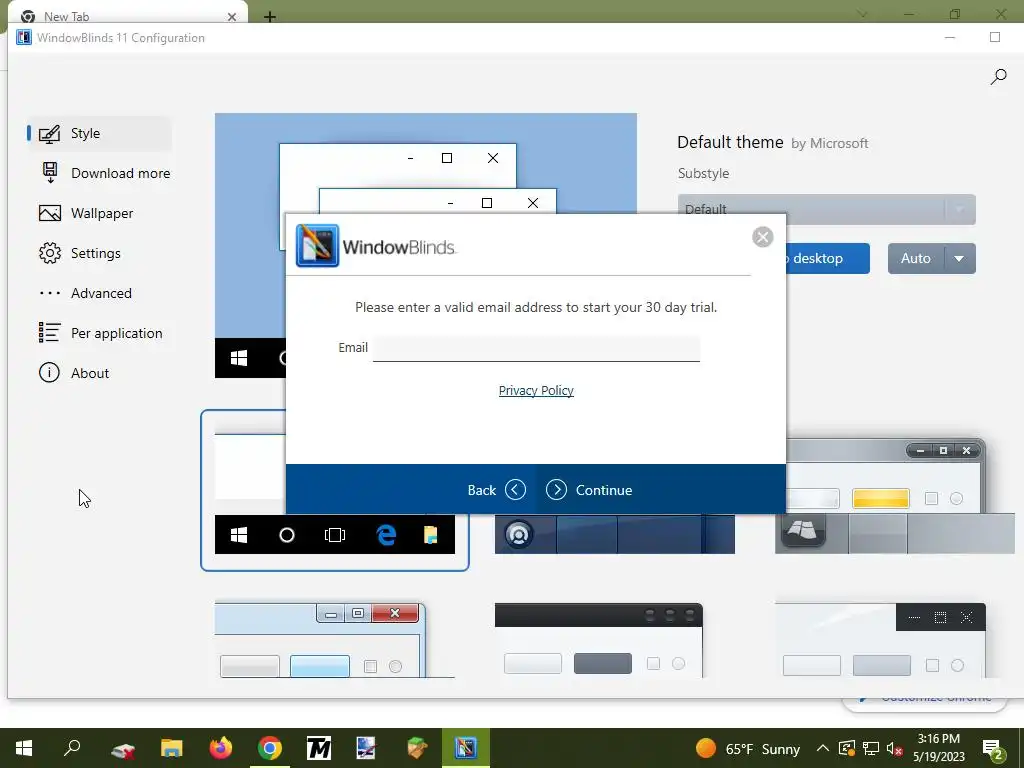Open the Style section in sidebar
The height and width of the screenshot is (768, 1024).
click(99, 133)
